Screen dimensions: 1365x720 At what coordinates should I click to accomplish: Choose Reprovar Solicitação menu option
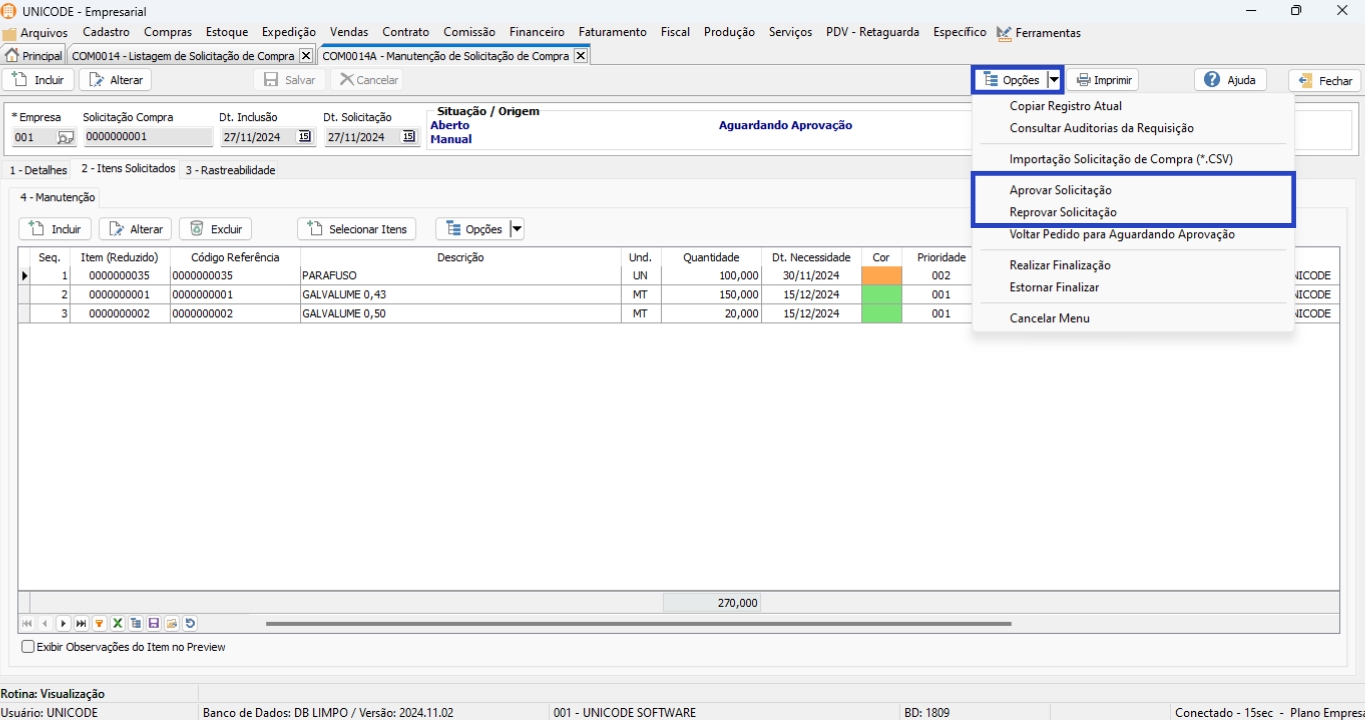[x=1062, y=212]
